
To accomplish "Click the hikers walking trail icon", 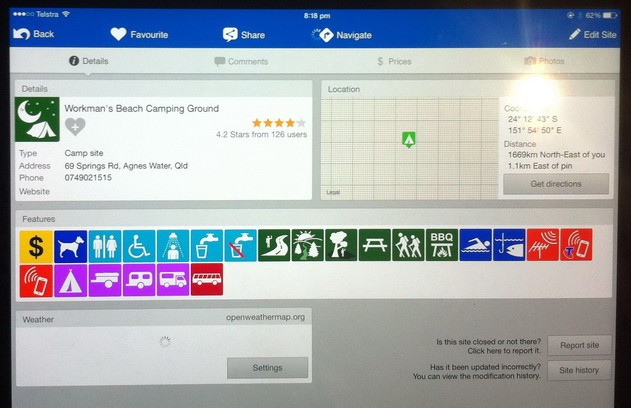I will click(408, 245).
